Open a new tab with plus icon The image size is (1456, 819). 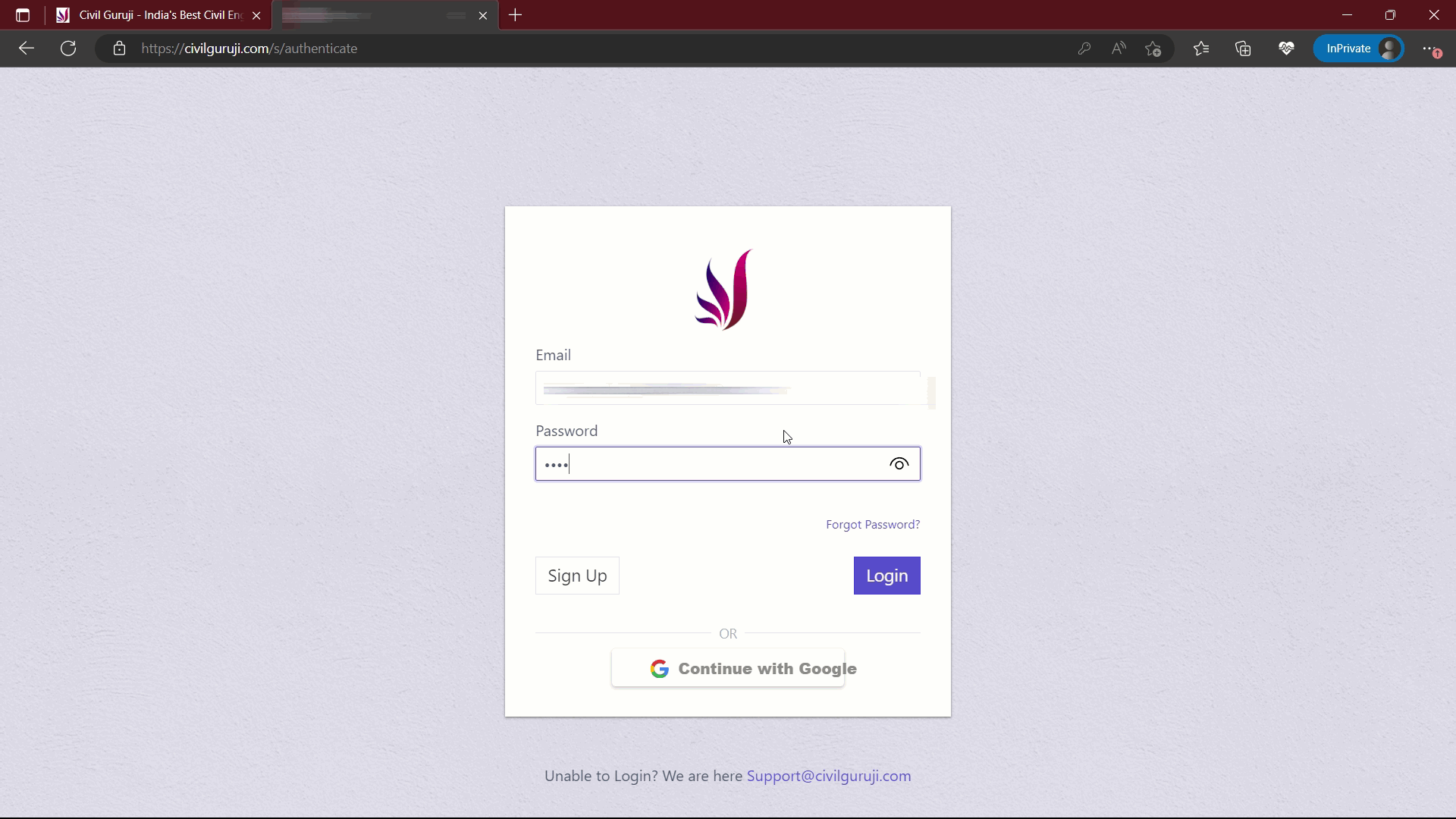click(x=516, y=15)
